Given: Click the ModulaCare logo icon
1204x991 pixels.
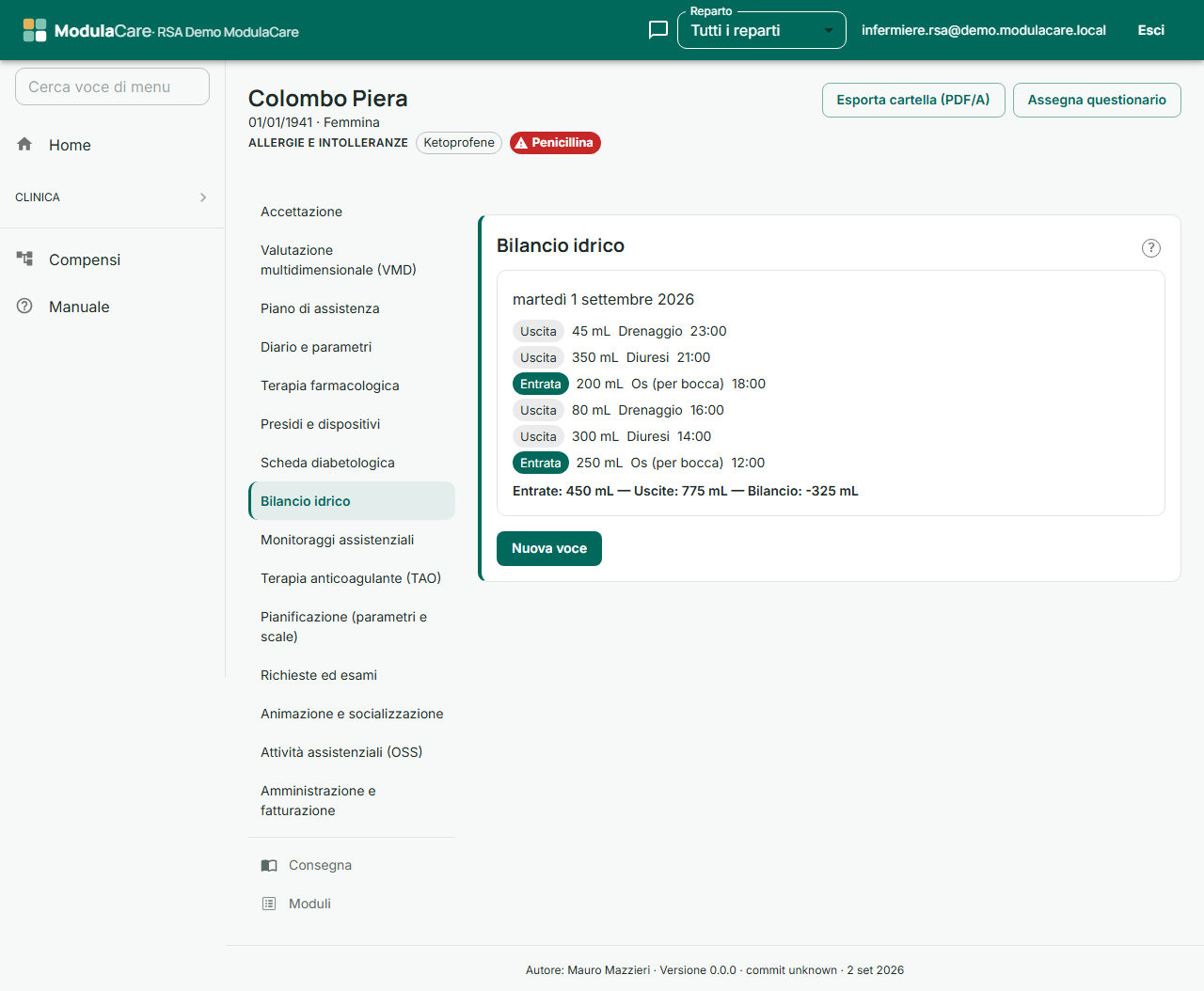Looking at the screenshot, I should coord(35,30).
